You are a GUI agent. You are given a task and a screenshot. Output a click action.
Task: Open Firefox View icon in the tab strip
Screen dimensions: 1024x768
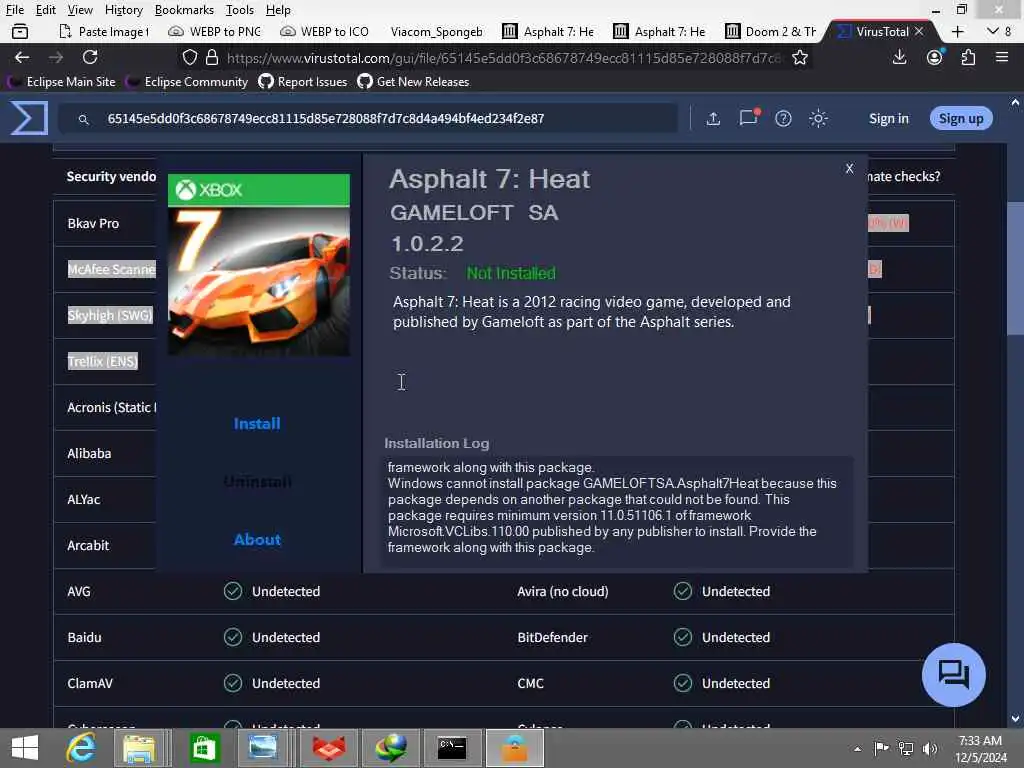20,31
